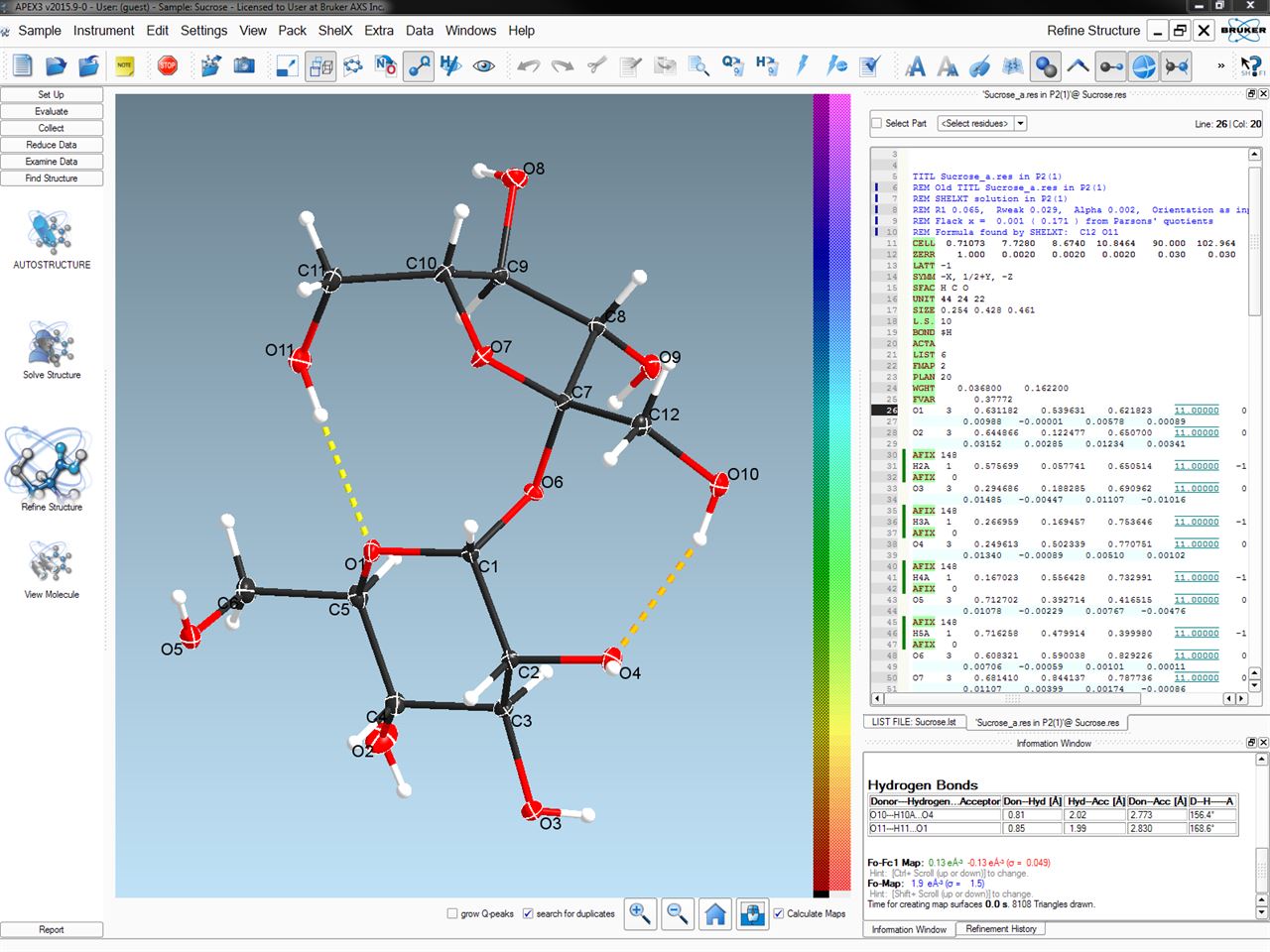Click the thermal ellipsoid globe icon

tap(1143, 66)
